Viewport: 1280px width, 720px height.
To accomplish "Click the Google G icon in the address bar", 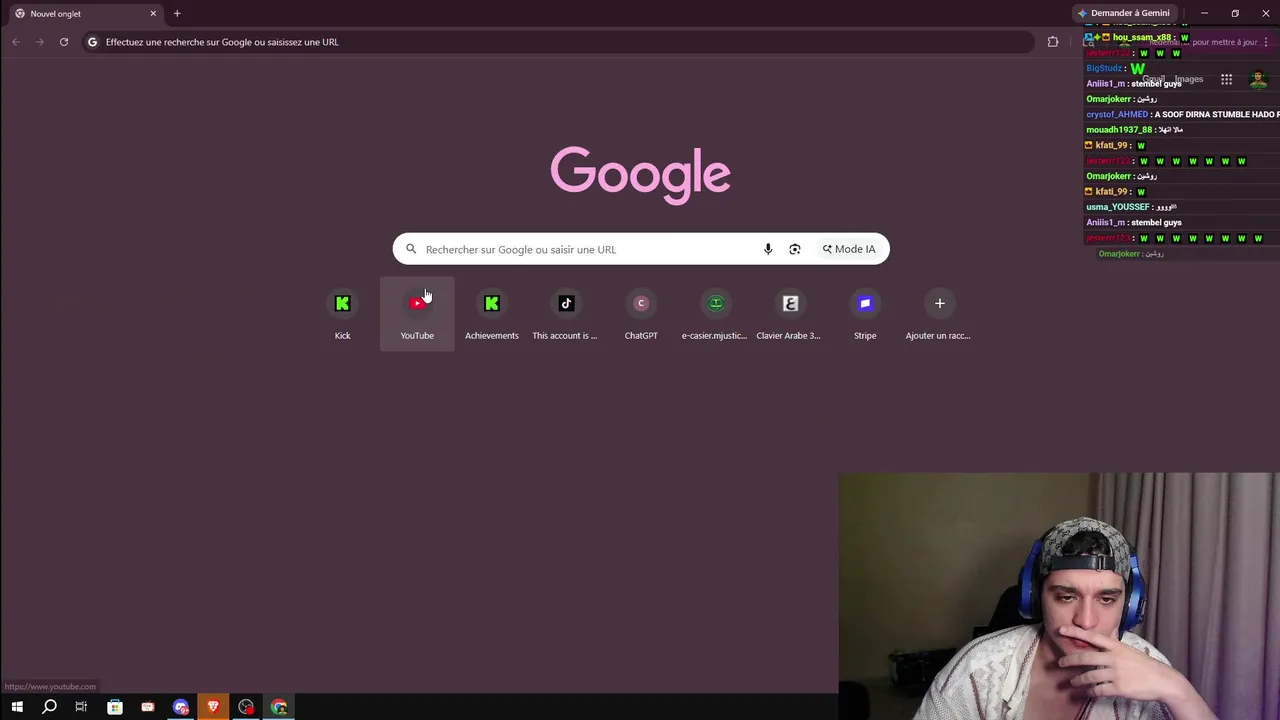I will (x=93, y=42).
